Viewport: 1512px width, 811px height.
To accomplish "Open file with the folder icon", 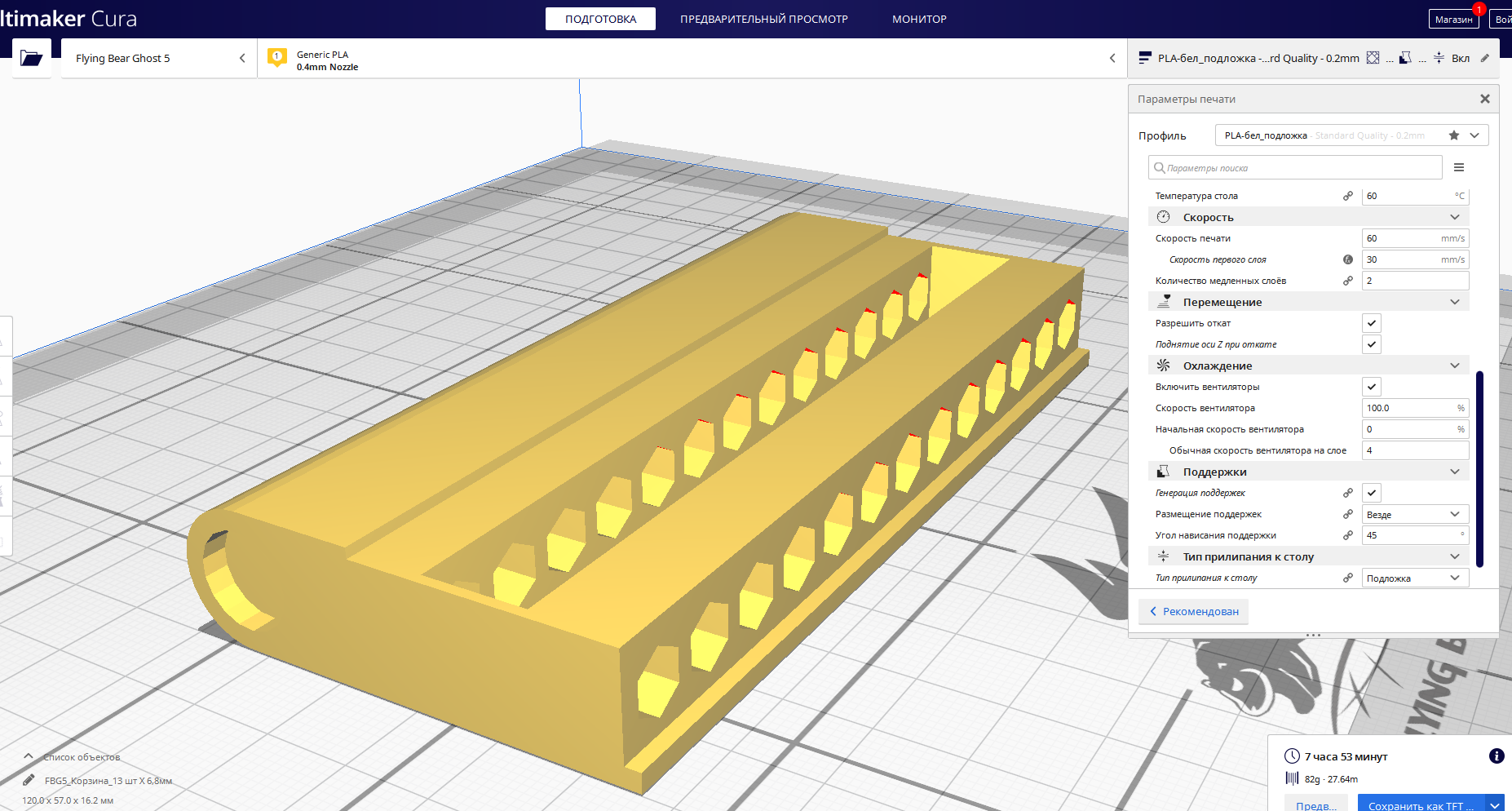I will tap(31, 58).
